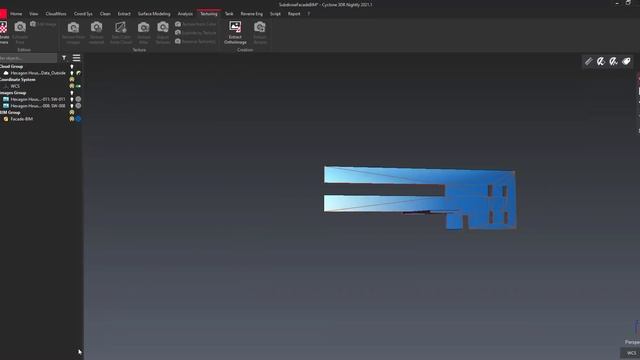This screenshot has width=640, height=360.
Task: Select image item ending SW-008
Action: tap(38, 106)
